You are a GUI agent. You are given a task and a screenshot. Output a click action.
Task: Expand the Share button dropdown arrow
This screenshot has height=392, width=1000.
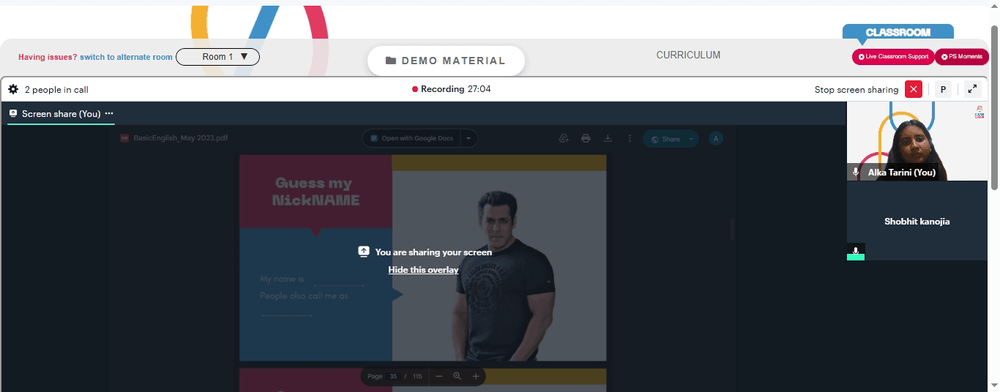(x=691, y=138)
